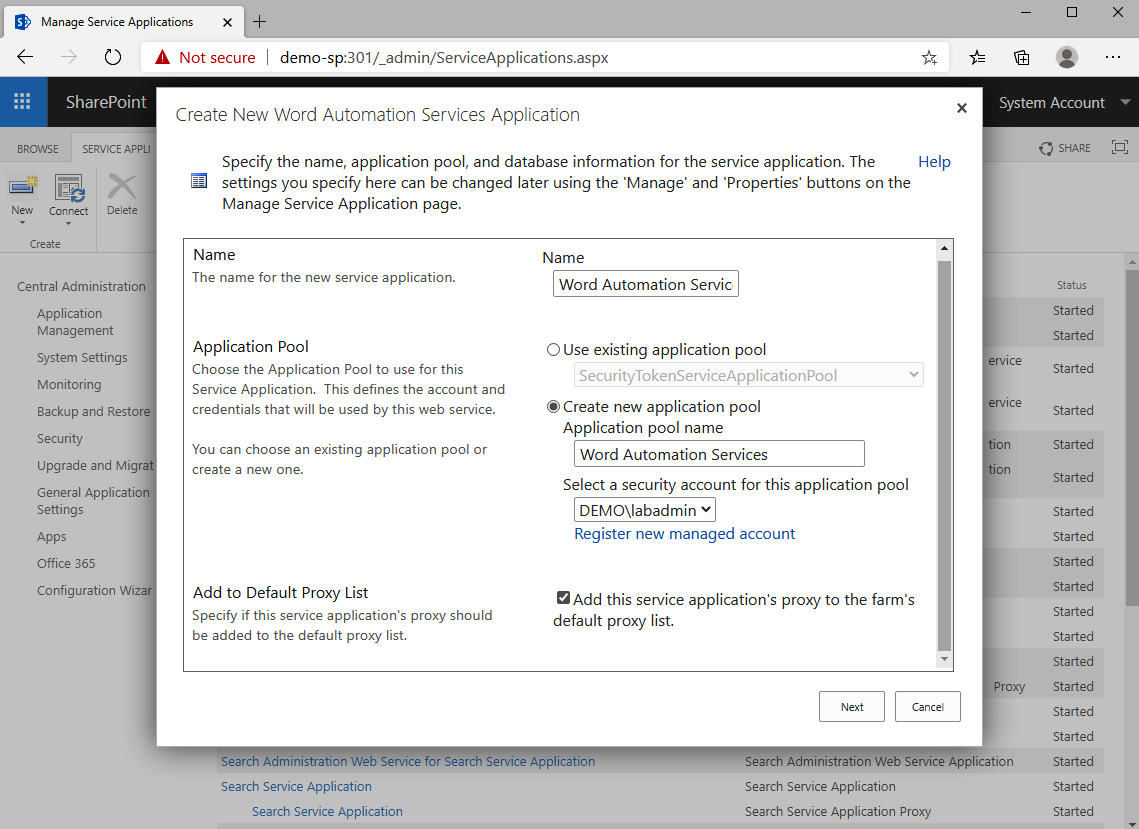The height and width of the screenshot is (829, 1139).
Task: Click the New service application ribbon icon
Action: pos(23,187)
